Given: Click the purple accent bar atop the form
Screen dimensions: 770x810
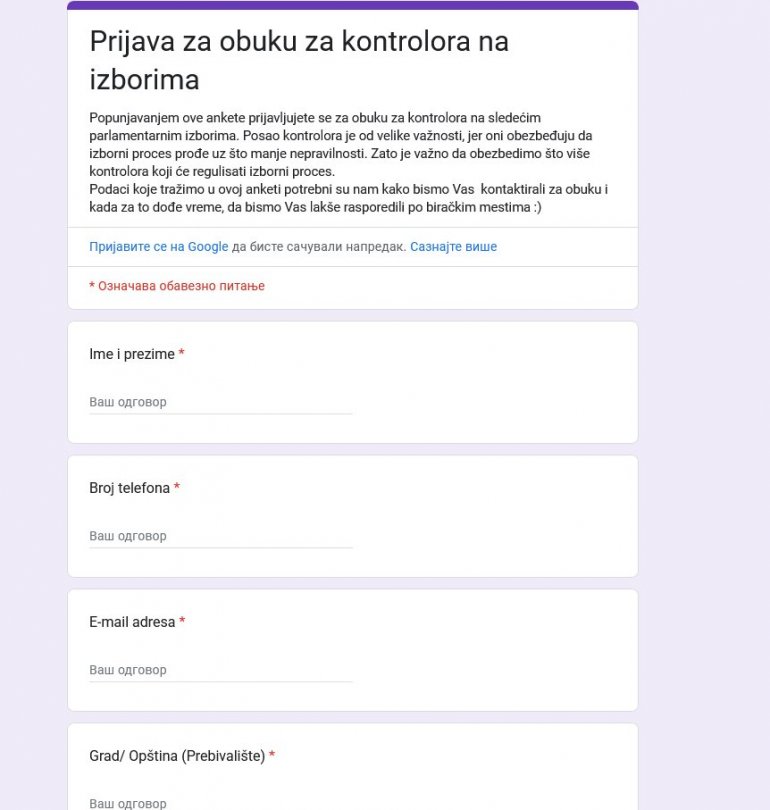Looking at the screenshot, I should click(352, 5).
